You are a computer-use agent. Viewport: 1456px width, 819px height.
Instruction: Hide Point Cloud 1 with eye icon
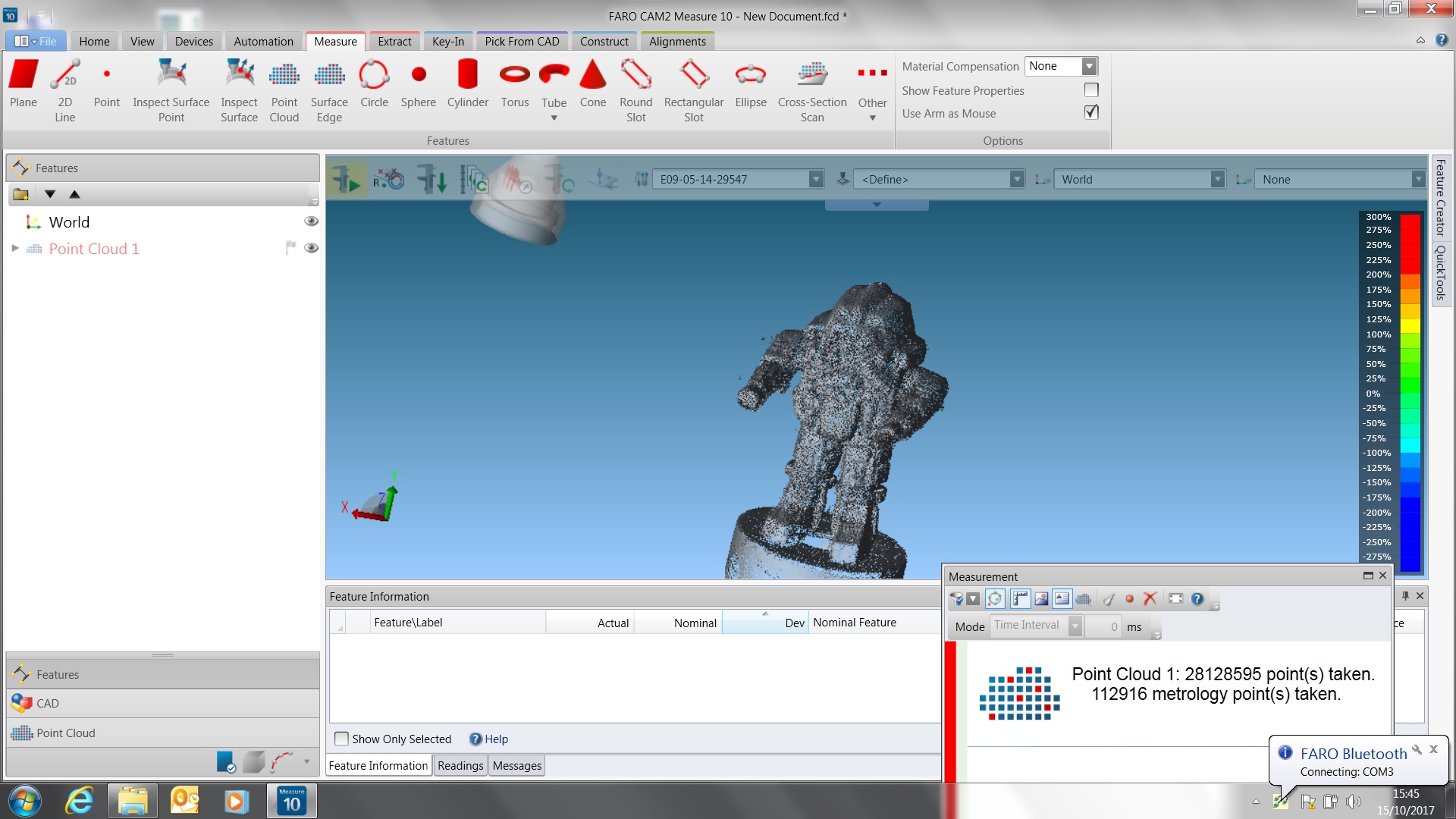pyautogui.click(x=311, y=248)
